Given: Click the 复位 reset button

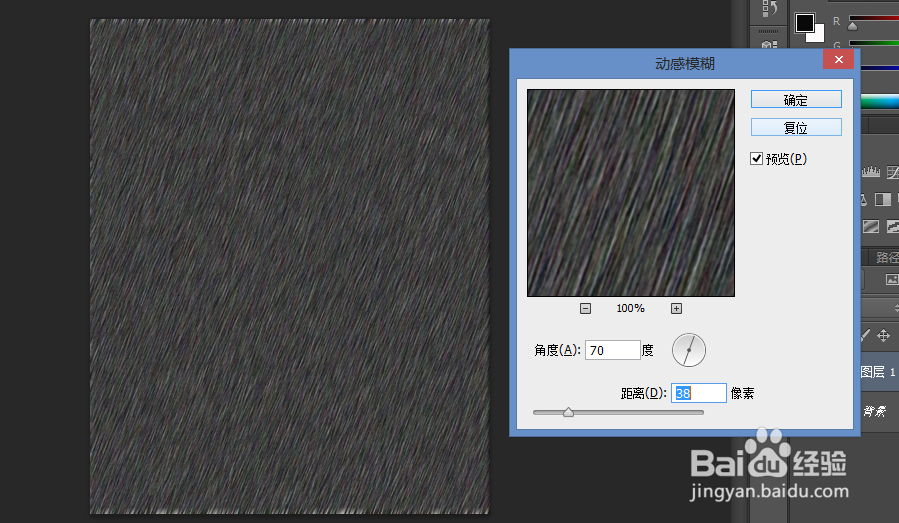Looking at the screenshot, I should pos(796,127).
